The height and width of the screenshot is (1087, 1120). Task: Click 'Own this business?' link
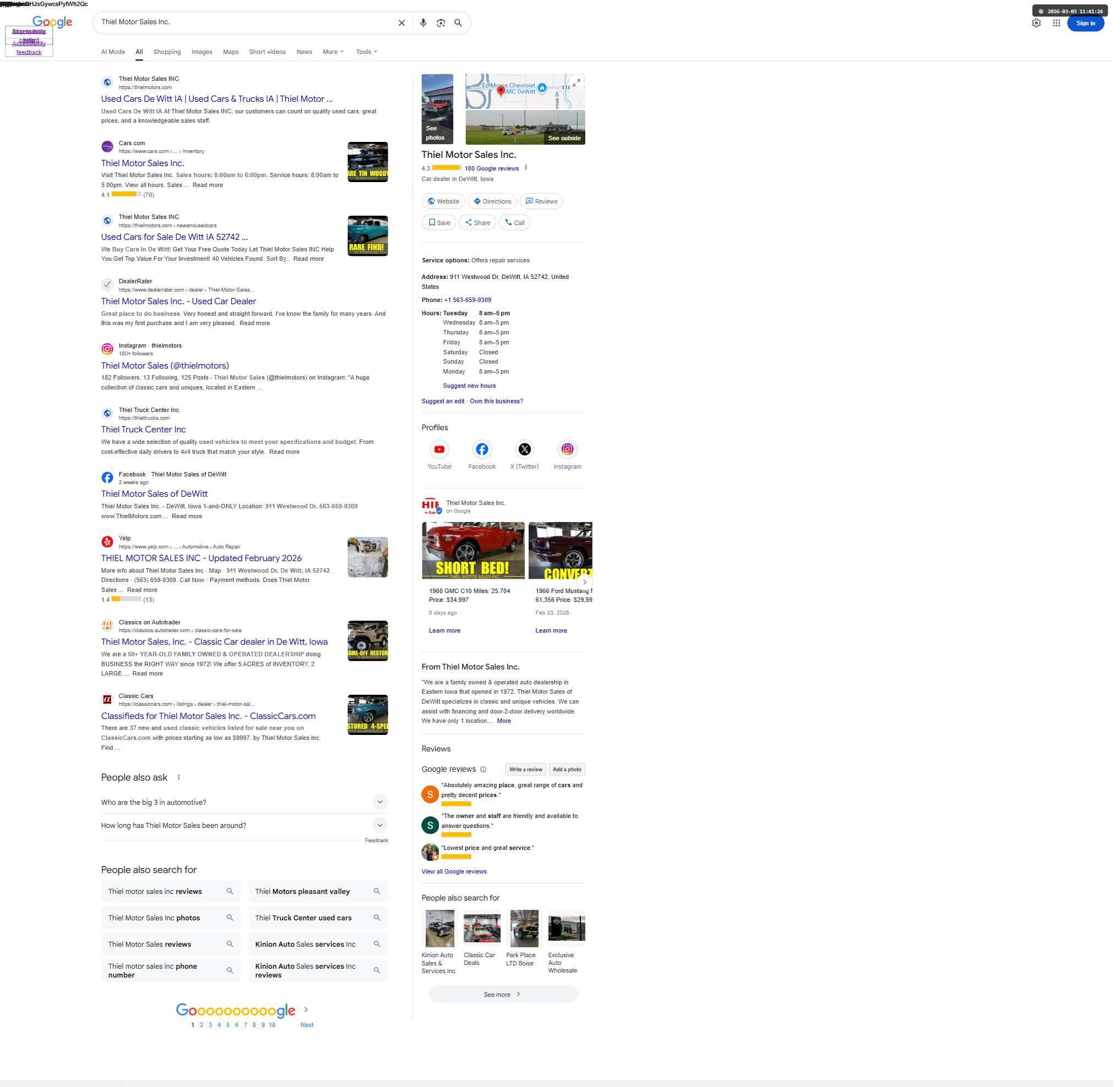(496, 401)
